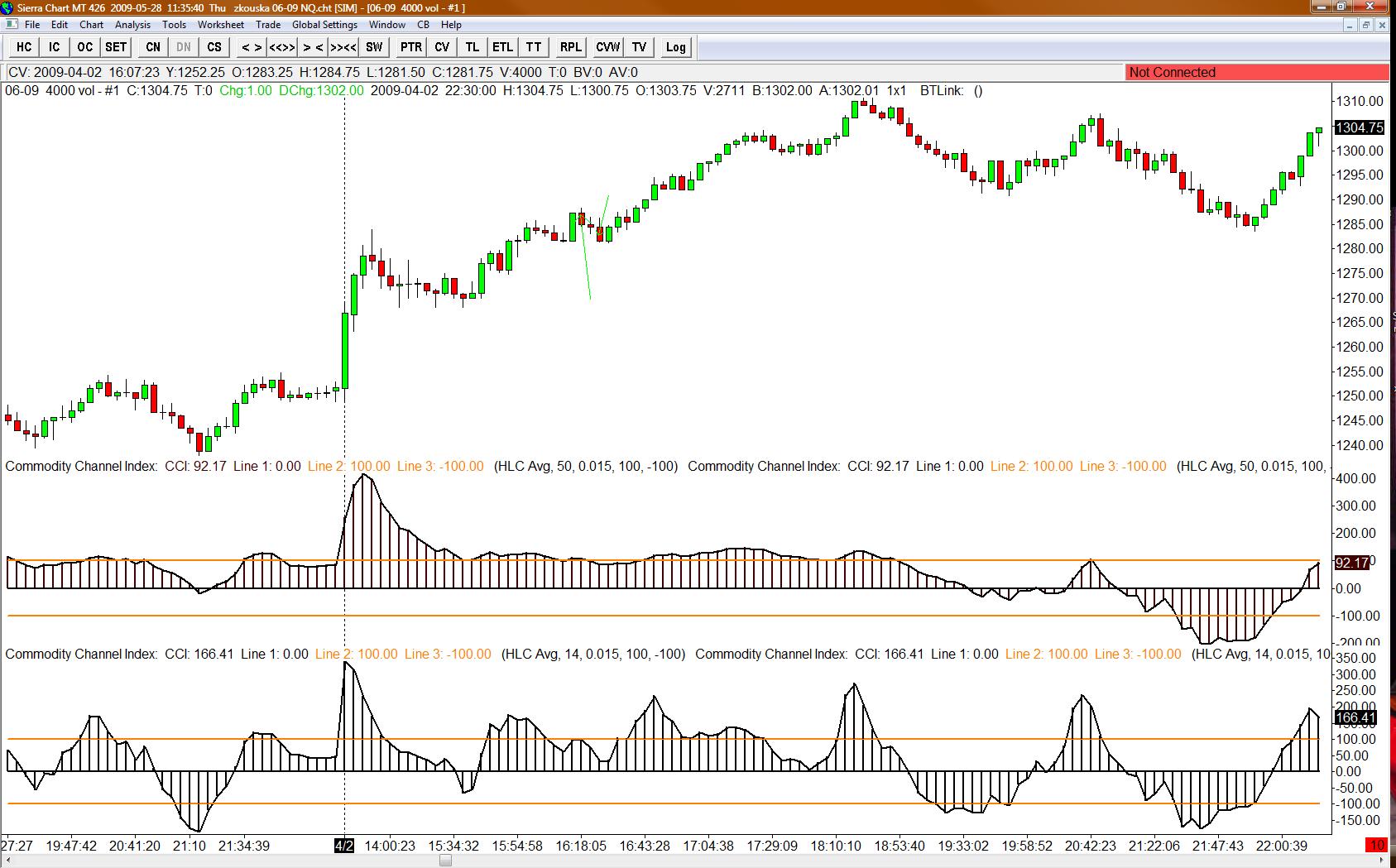Click the TV toolbar button
Image resolution: width=1396 pixels, height=868 pixels.
point(639,47)
